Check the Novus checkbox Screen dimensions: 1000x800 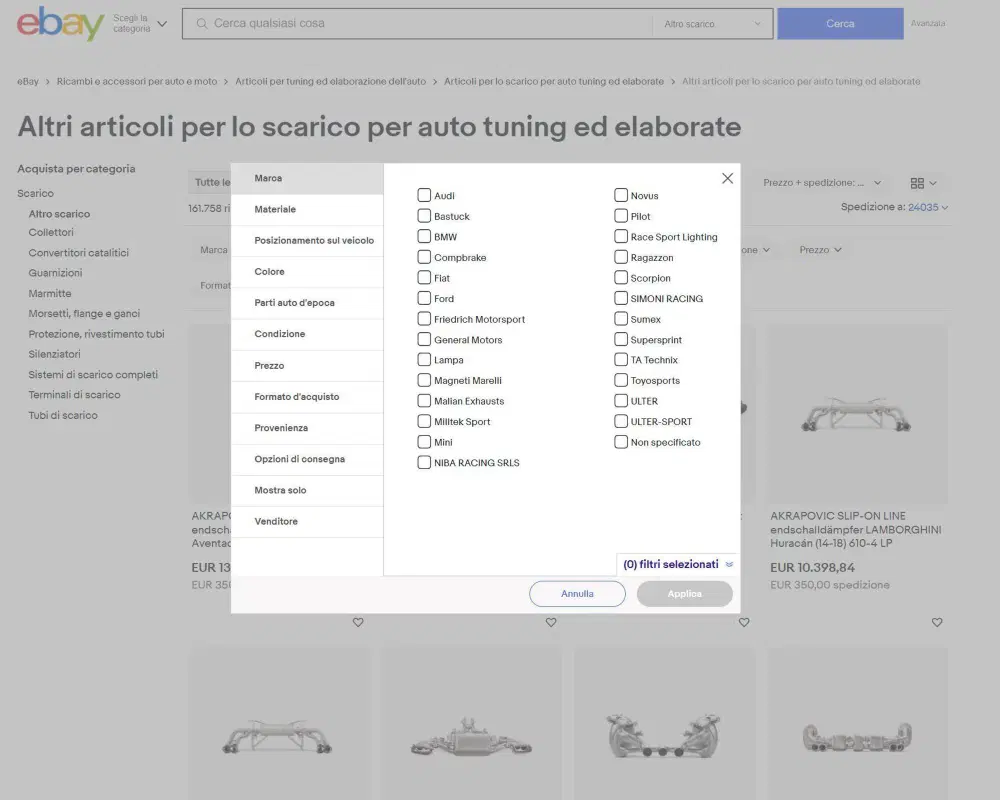point(621,195)
